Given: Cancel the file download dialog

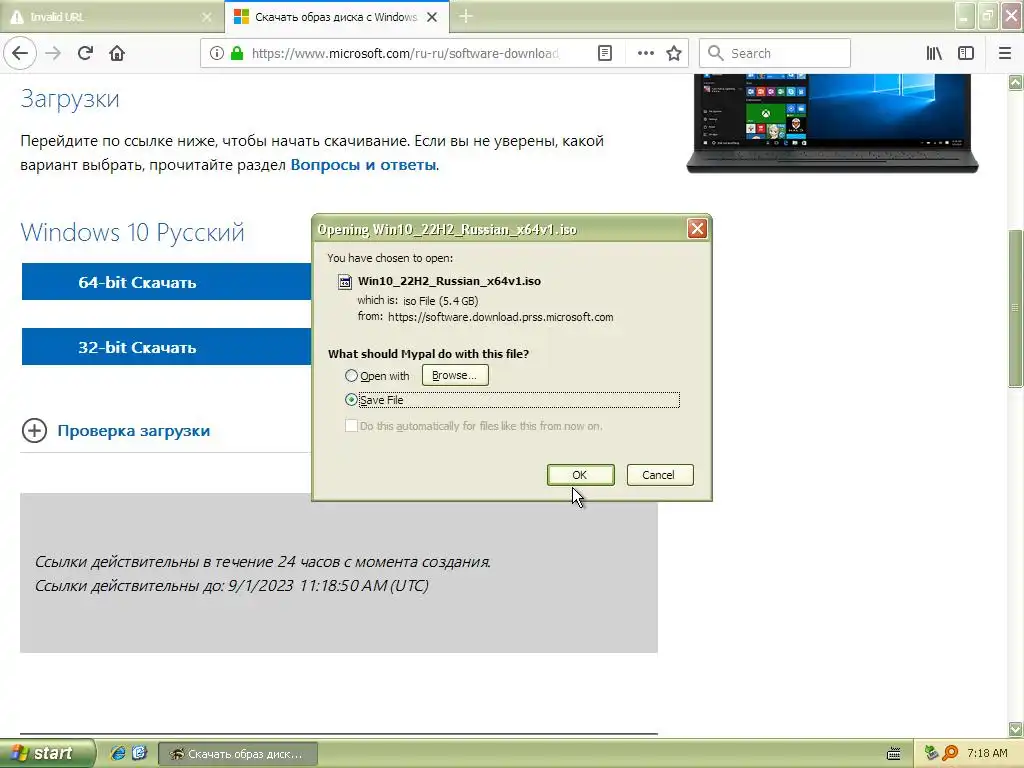Looking at the screenshot, I should 660,475.
